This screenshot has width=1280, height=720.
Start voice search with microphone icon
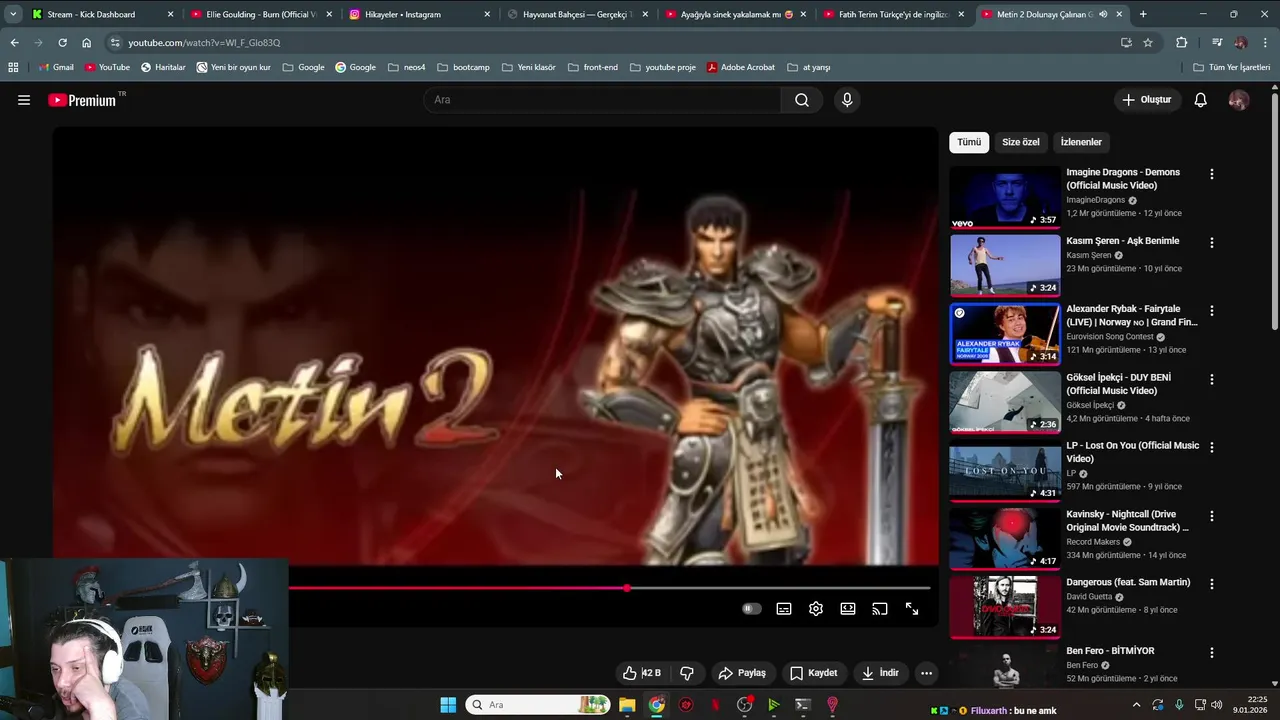(847, 100)
